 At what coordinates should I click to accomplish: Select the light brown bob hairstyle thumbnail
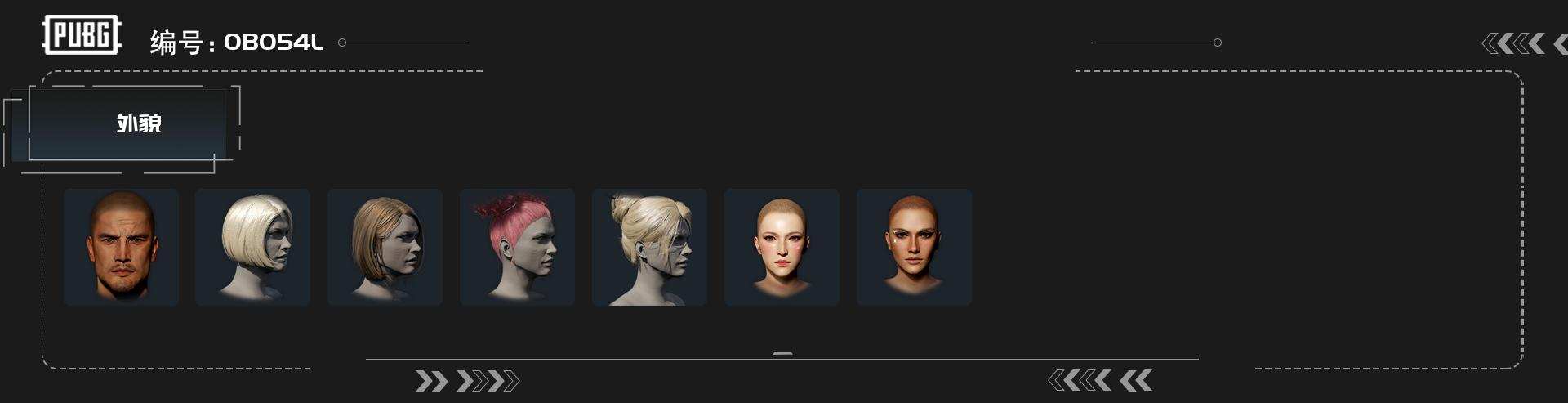pyautogui.click(x=385, y=247)
